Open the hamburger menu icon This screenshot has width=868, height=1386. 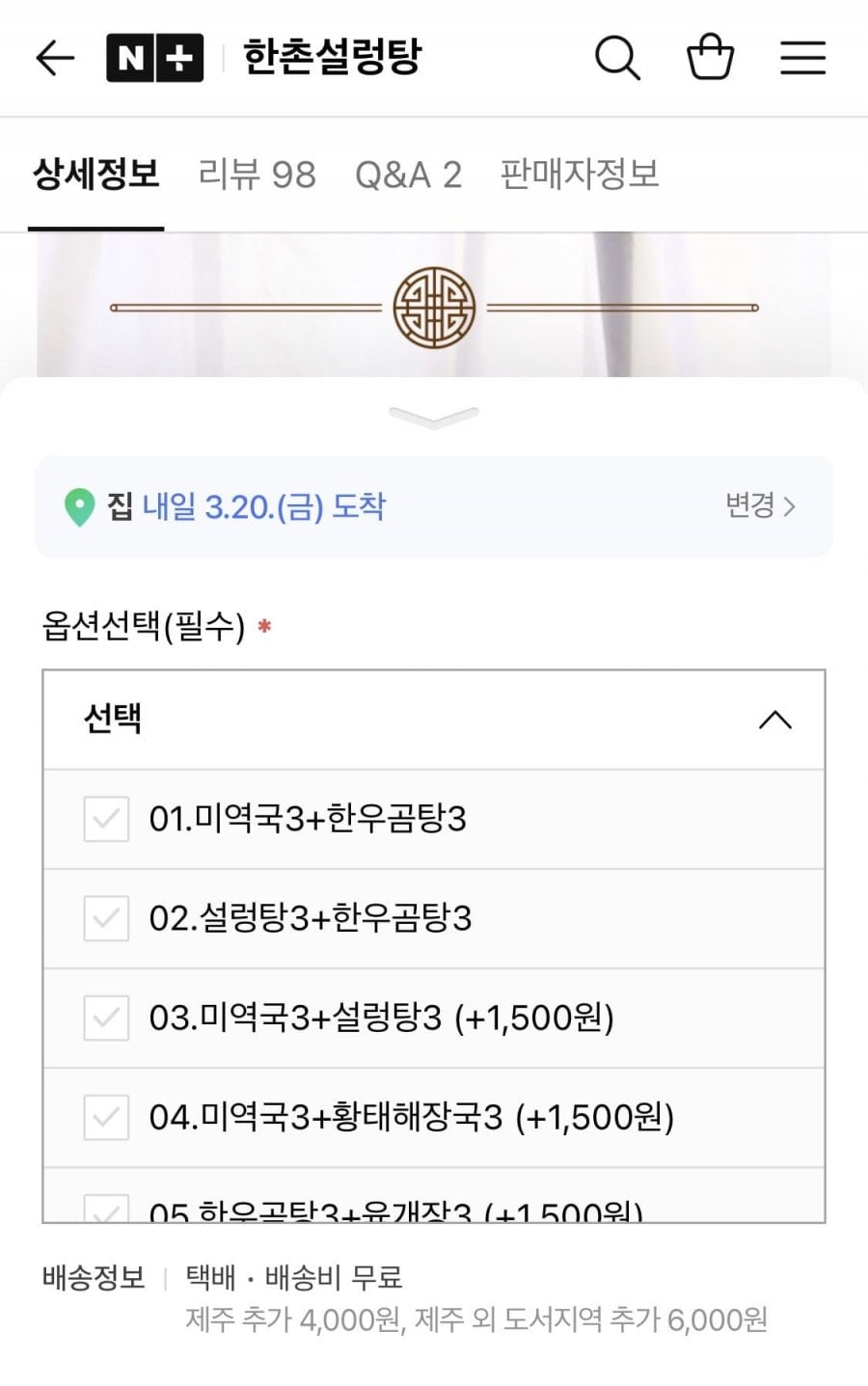[x=802, y=58]
